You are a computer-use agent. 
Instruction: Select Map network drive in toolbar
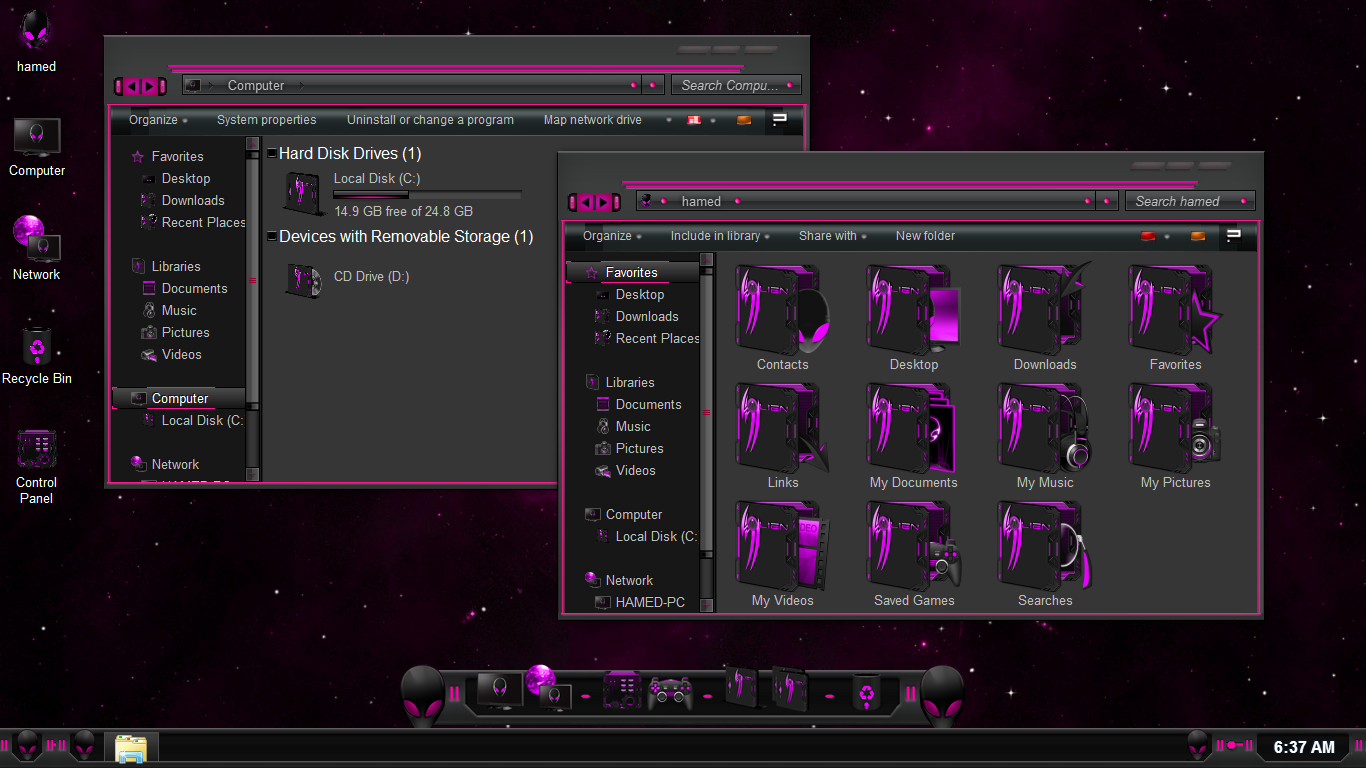point(592,120)
